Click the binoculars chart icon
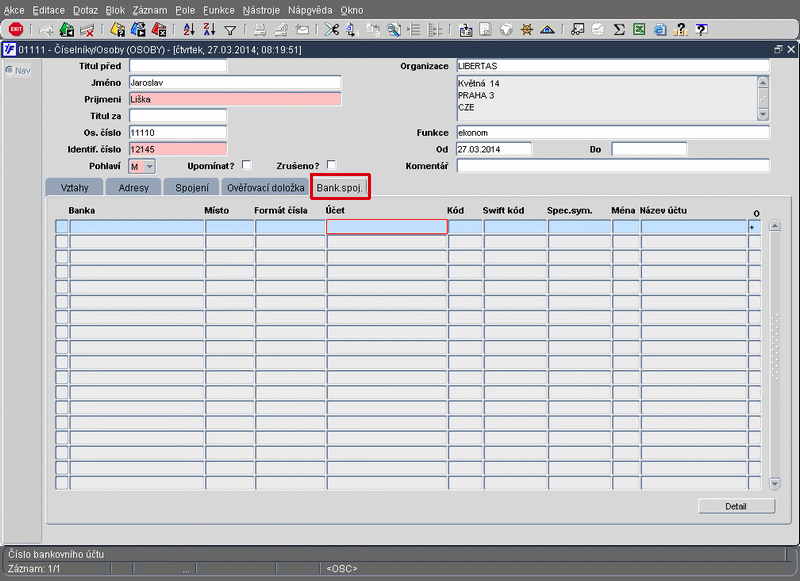Image resolution: width=800 pixels, height=581 pixels. (x=578, y=30)
